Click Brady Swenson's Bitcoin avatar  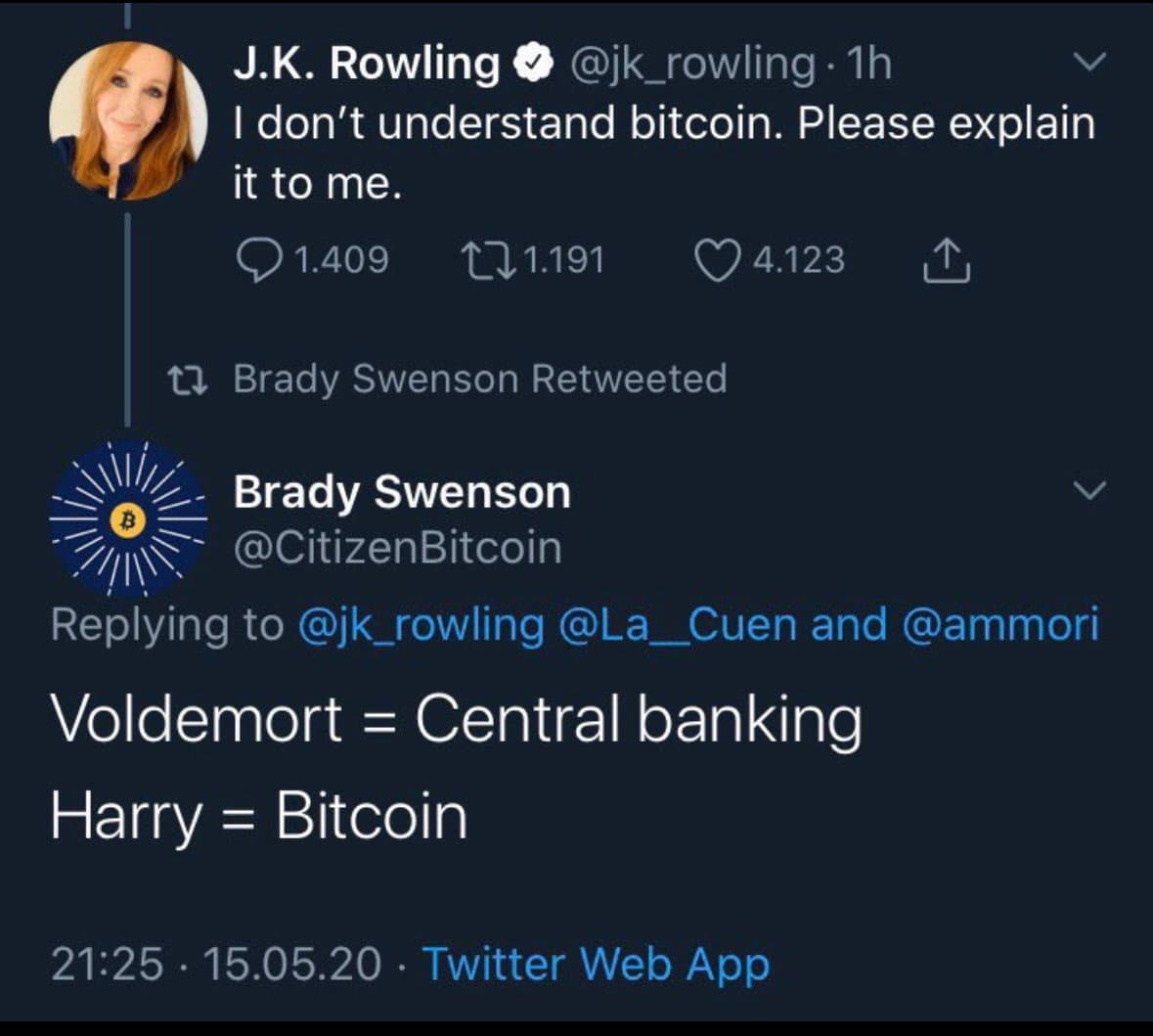coord(125,521)
